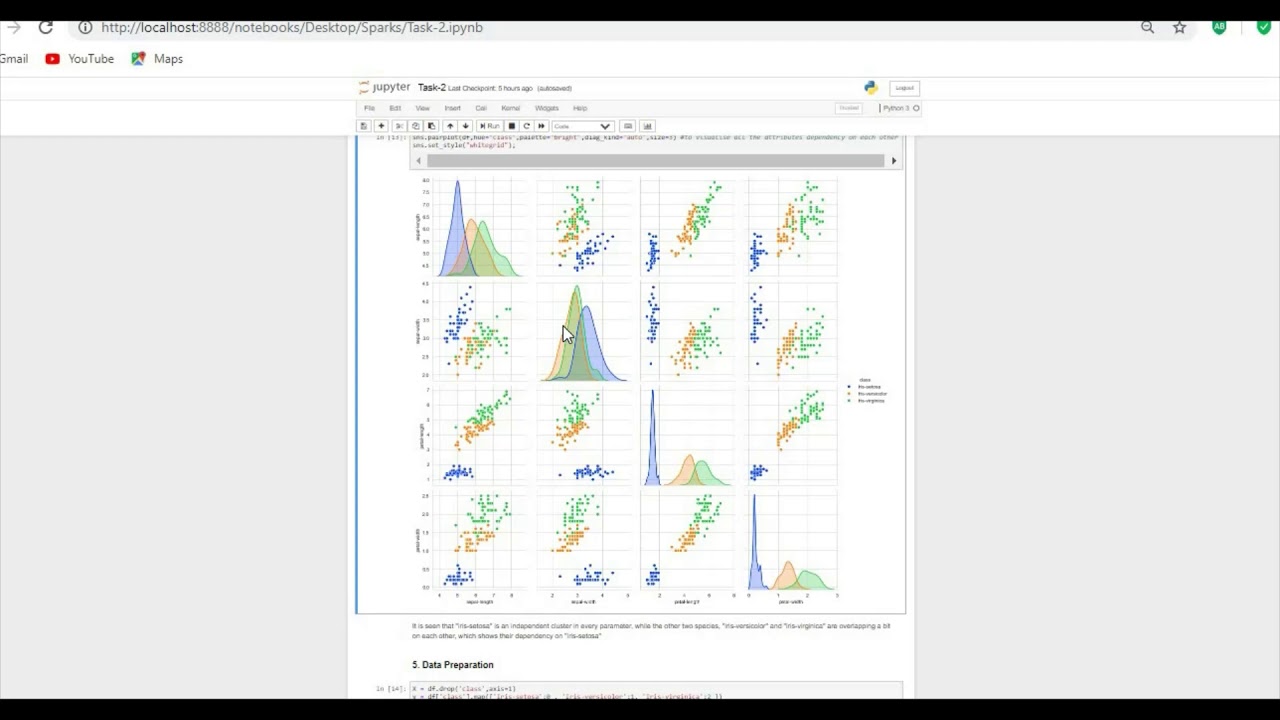
Task: Open the Help menu
Action: (580, 108)
